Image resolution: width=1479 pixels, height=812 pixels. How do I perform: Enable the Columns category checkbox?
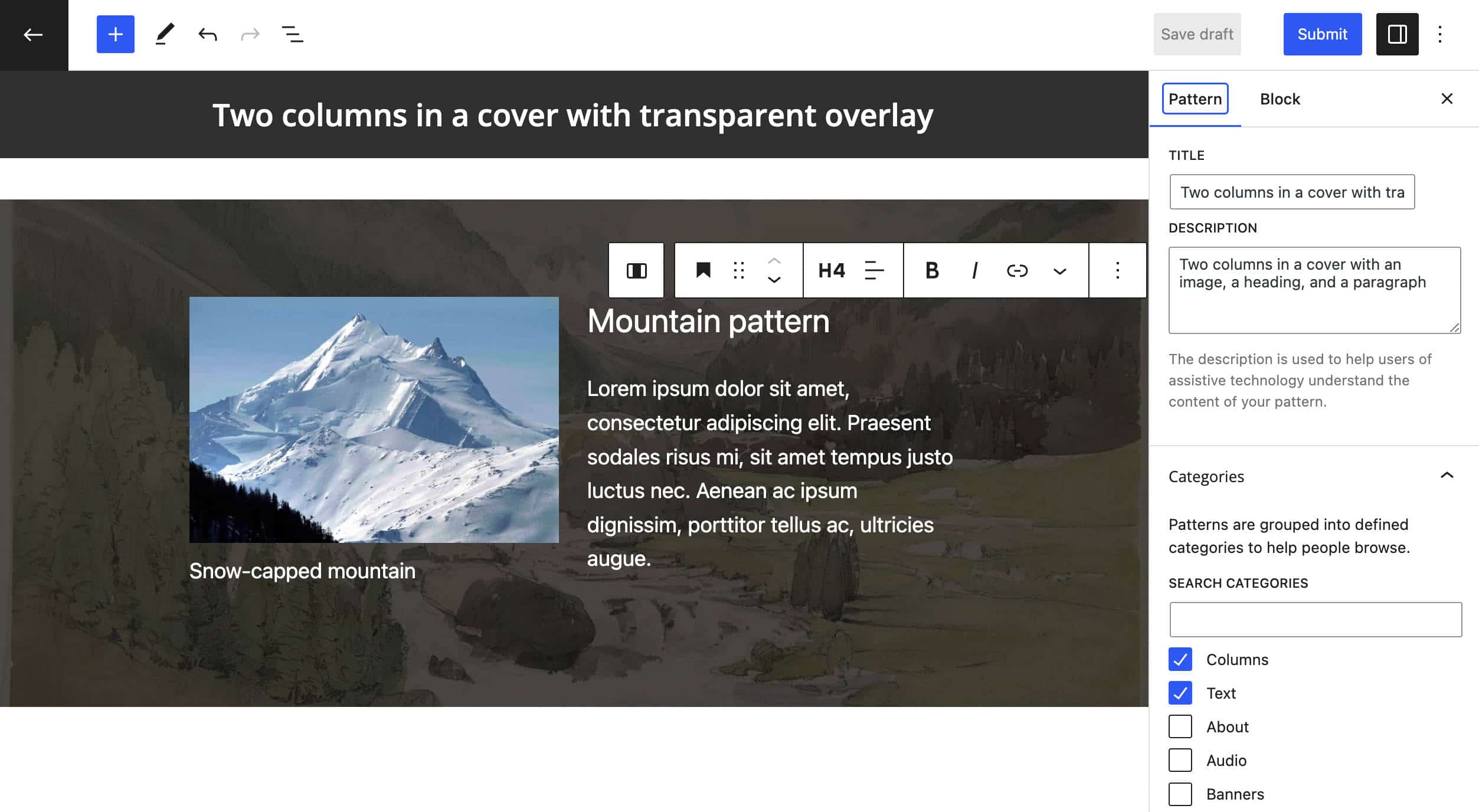click(1180, 659)
